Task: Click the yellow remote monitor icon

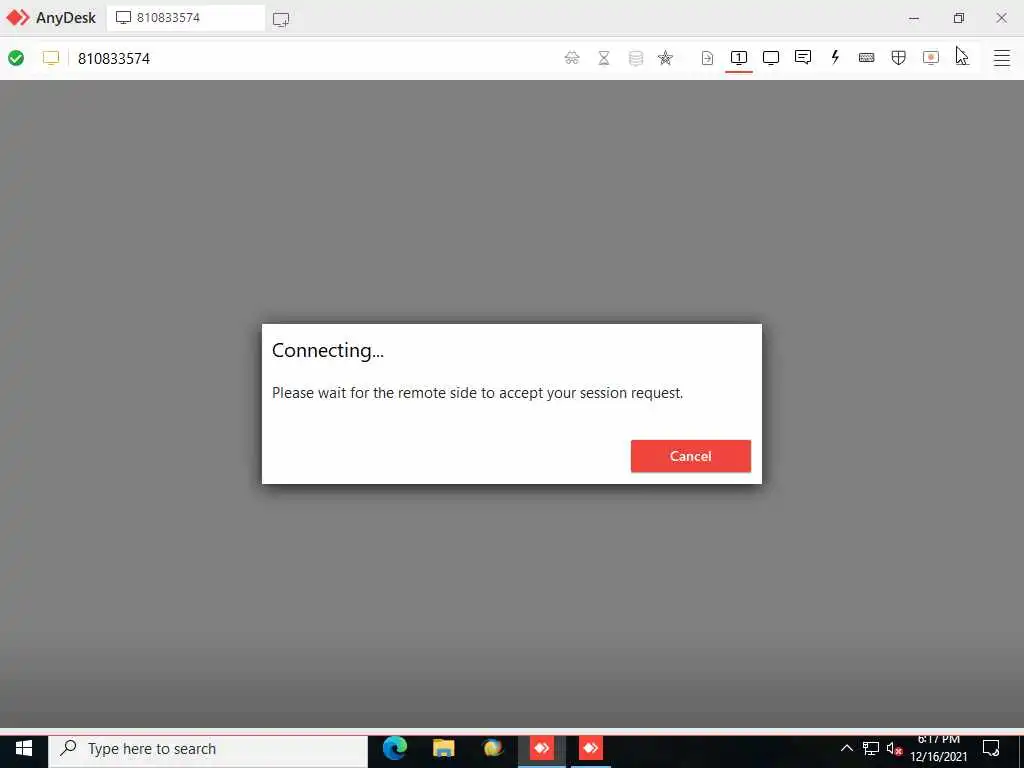Action: (51, 58)
